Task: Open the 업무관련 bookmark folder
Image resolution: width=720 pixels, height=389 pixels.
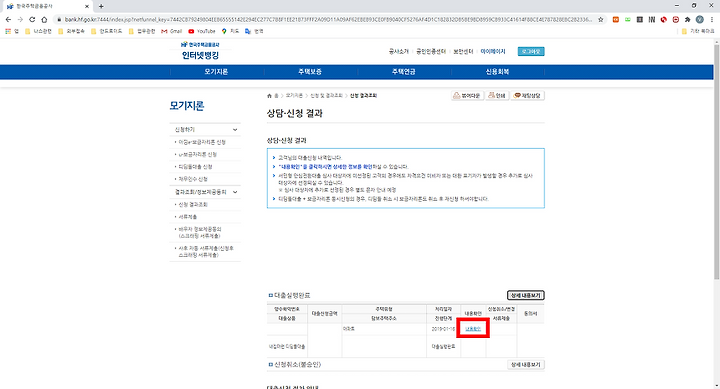Action: [142, 31]
